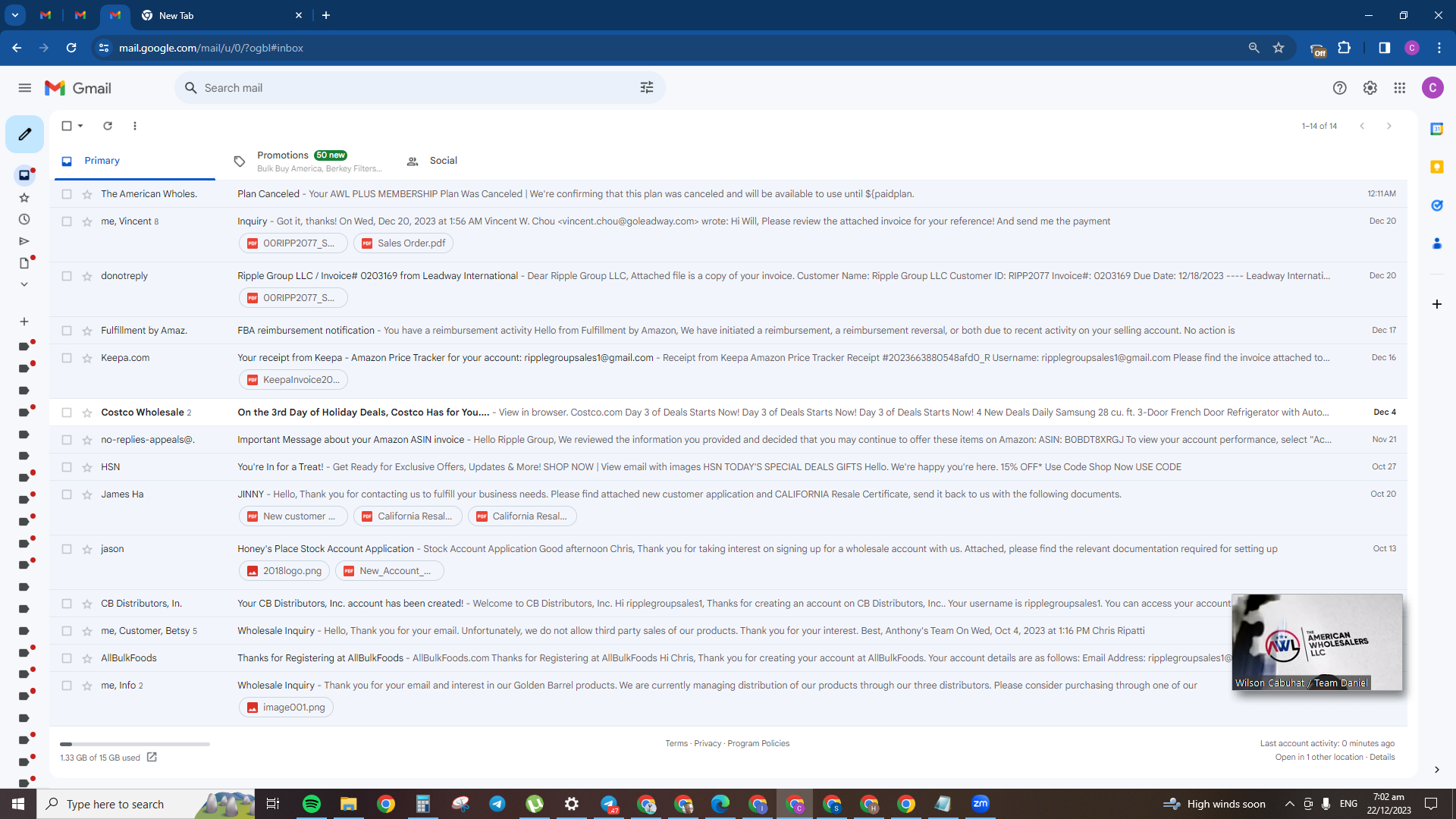Select the Costco Wholesale email checkbox
This screenshot has width=1456, height=819.
click(x=67, y=413)
